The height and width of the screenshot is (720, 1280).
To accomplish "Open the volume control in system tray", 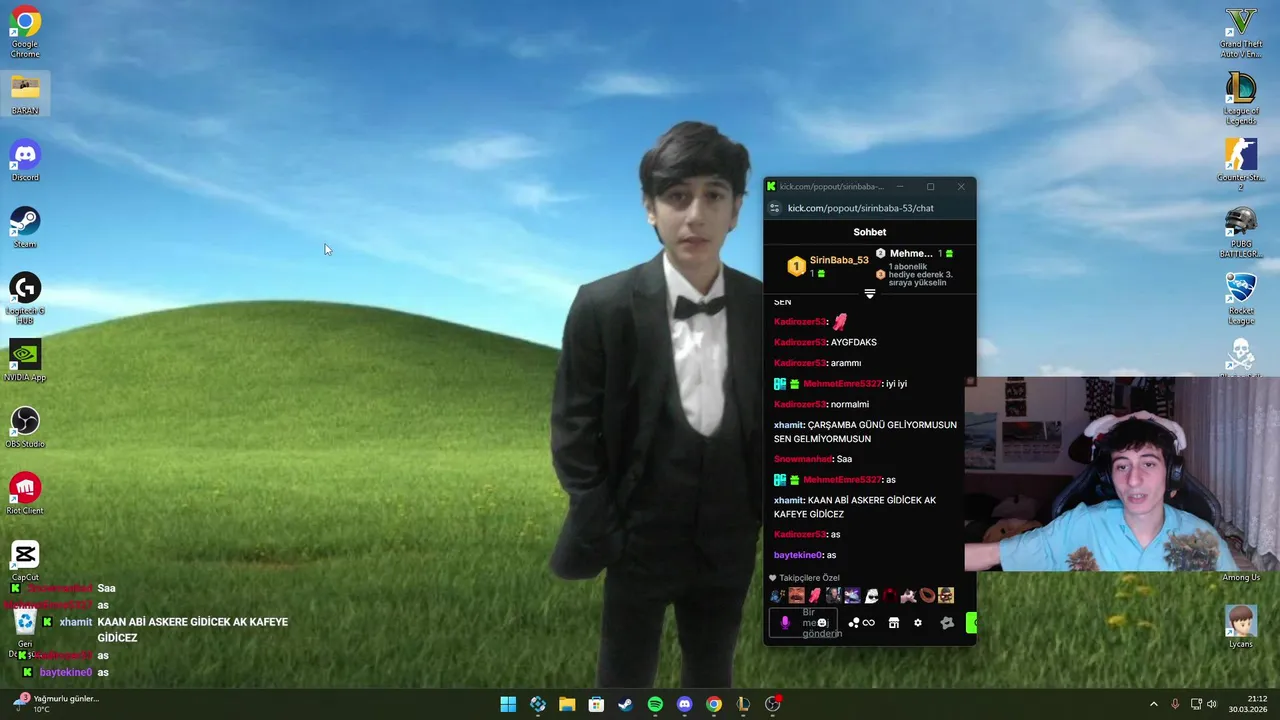I will (x=1212, y=704).
